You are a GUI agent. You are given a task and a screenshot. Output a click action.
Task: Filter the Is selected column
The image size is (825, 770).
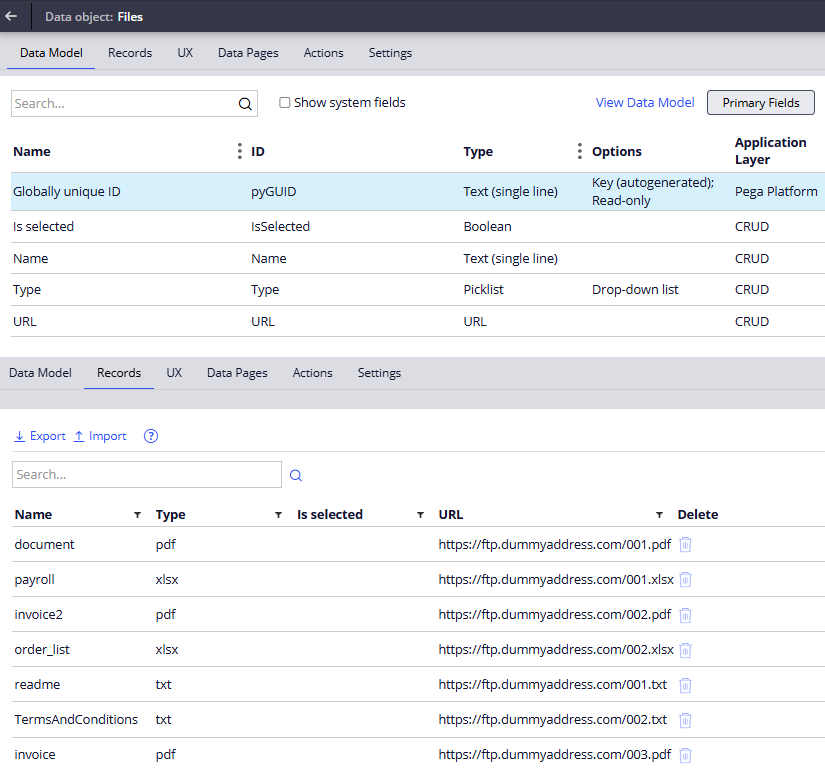pos(420,515)
